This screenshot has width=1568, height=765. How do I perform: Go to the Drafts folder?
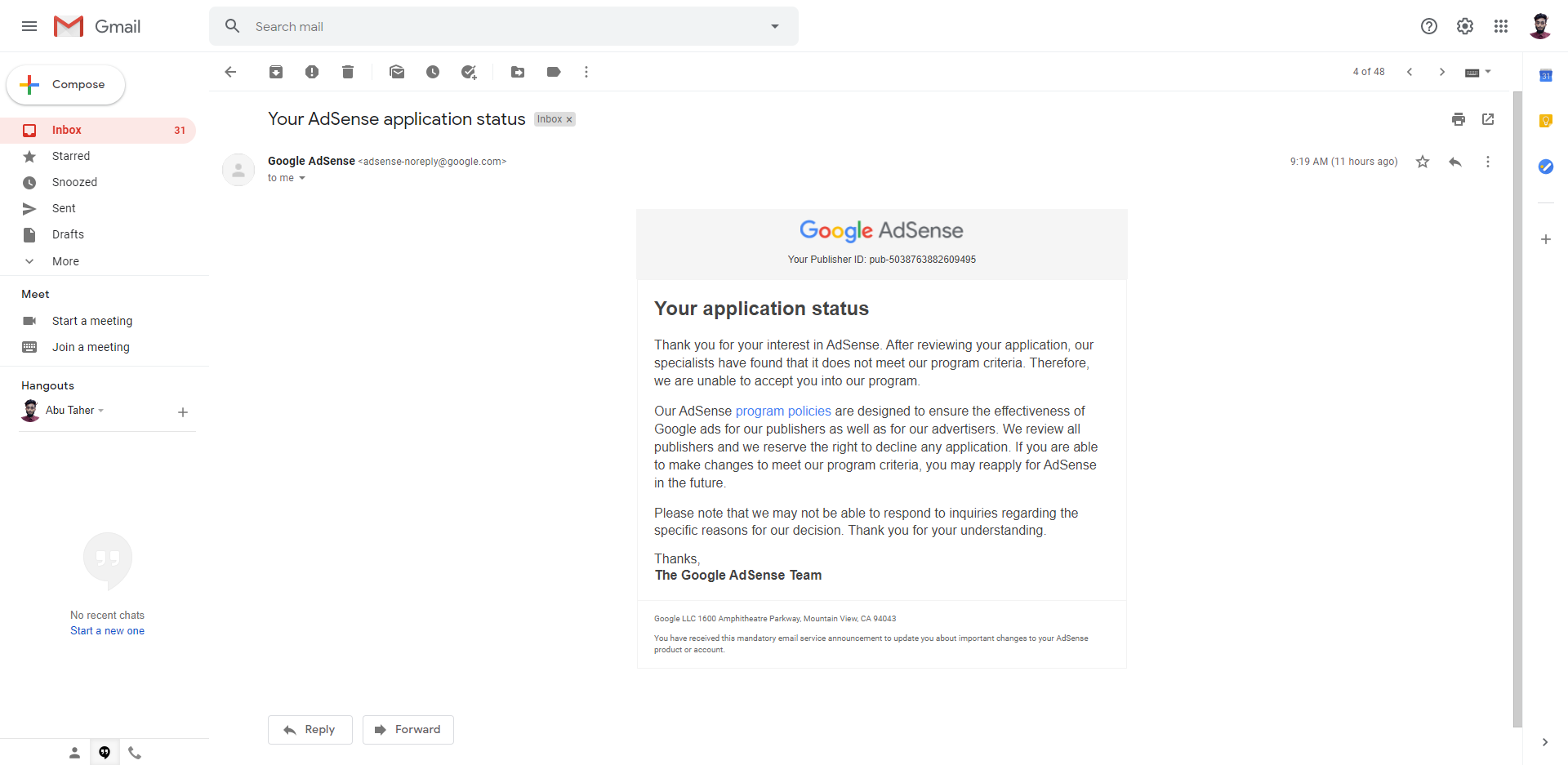point(68,234)
